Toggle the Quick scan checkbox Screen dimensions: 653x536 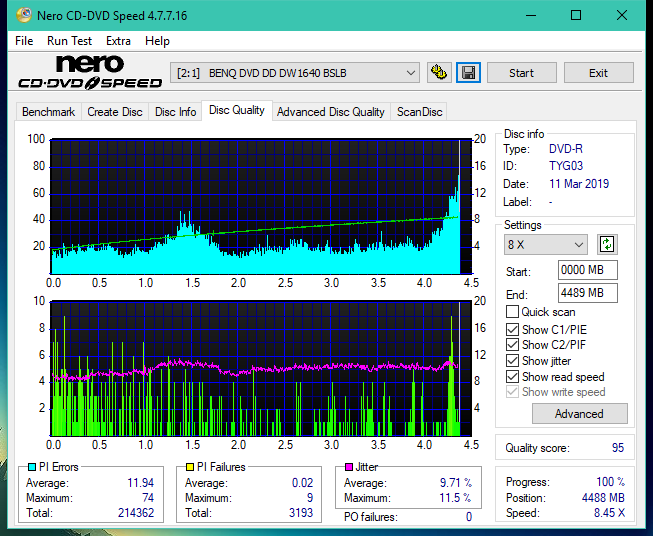[x=512, y=312]
